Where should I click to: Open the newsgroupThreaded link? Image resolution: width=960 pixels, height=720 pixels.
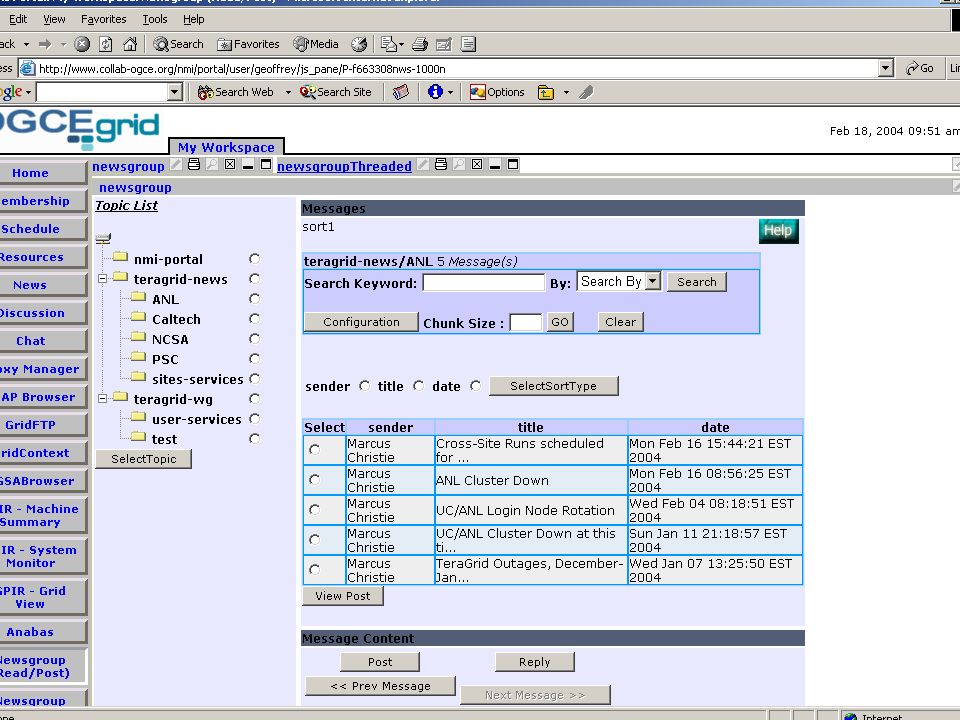click(344, 166)
